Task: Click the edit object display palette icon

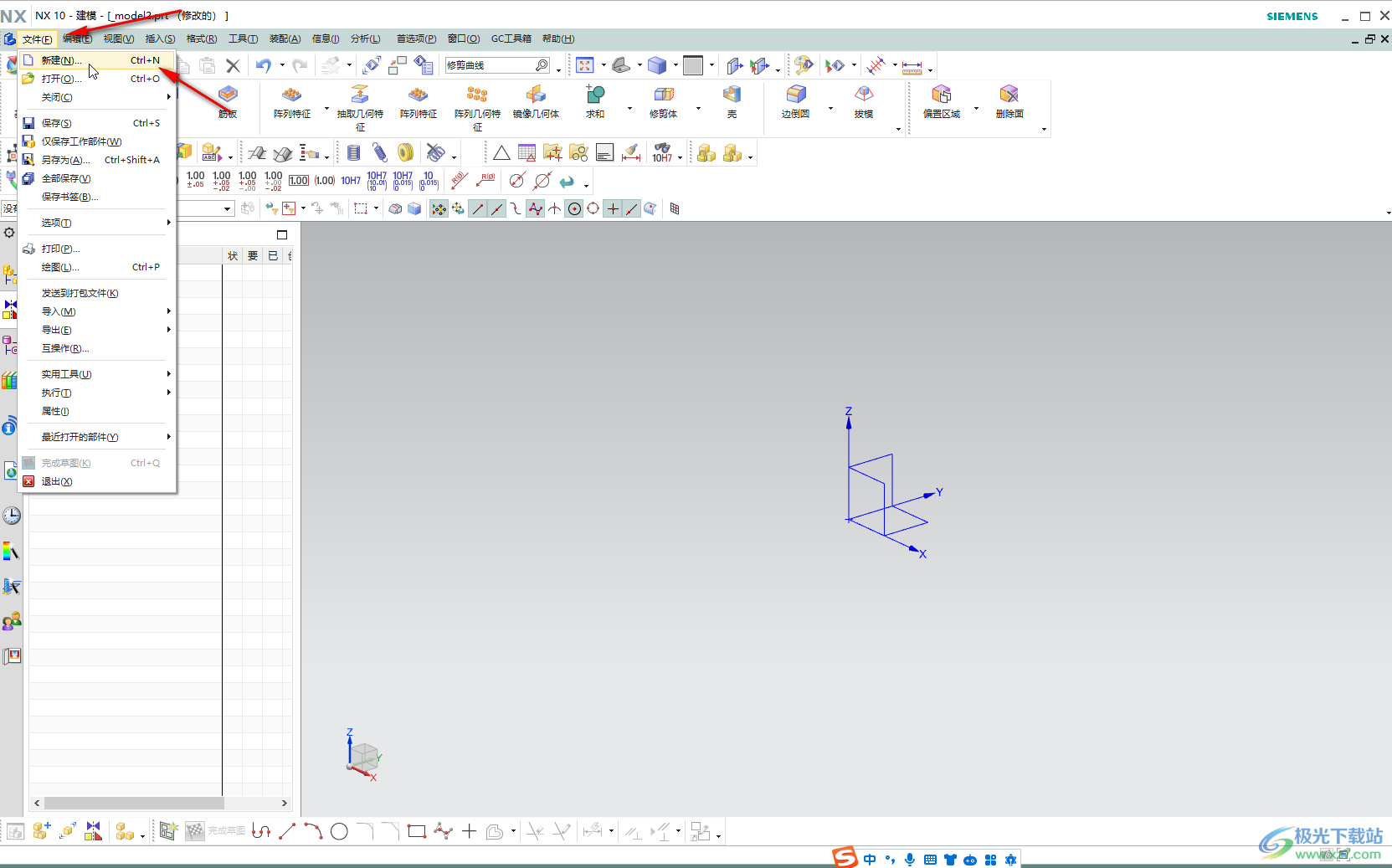Action: coord(804,64)
